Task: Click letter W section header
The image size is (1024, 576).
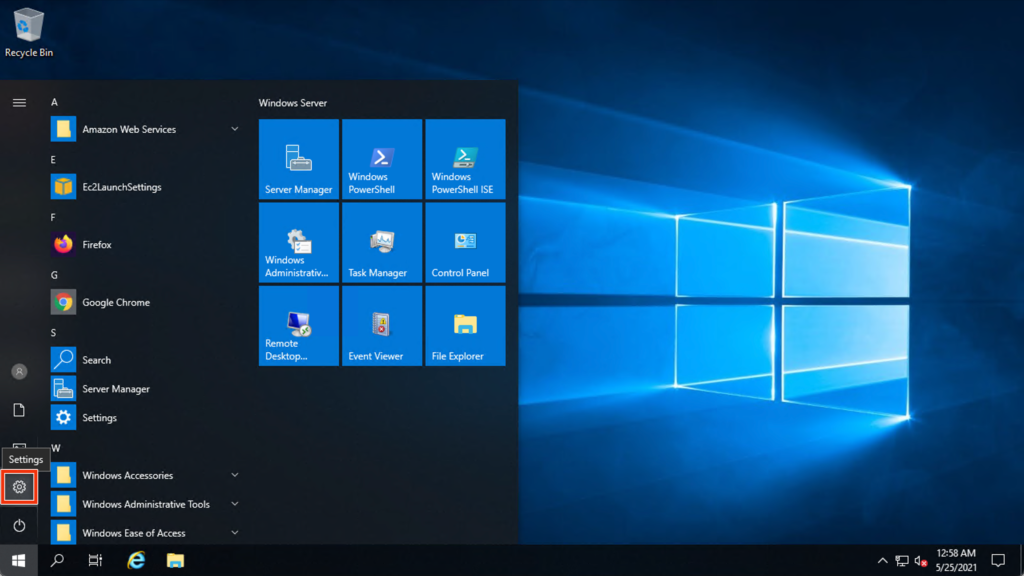Action: pyautogui.click(x=56, y=448)
